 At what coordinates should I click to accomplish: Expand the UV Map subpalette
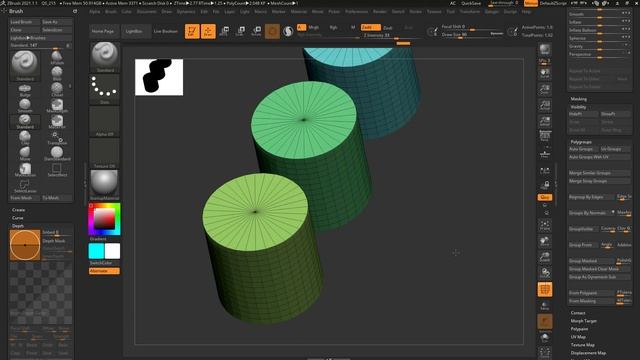[578, 337]
